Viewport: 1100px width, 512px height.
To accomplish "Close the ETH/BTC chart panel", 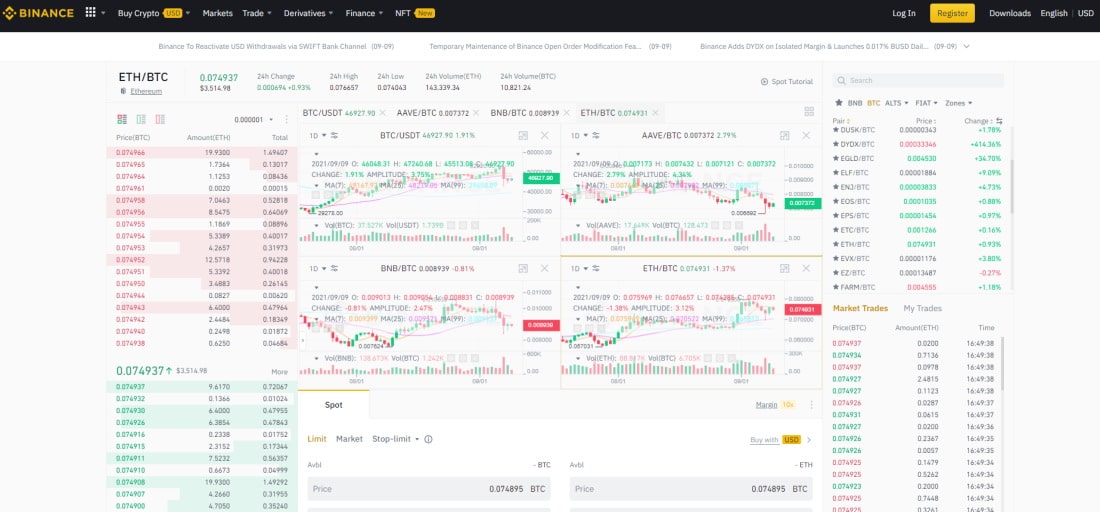I will coord(806,268).
